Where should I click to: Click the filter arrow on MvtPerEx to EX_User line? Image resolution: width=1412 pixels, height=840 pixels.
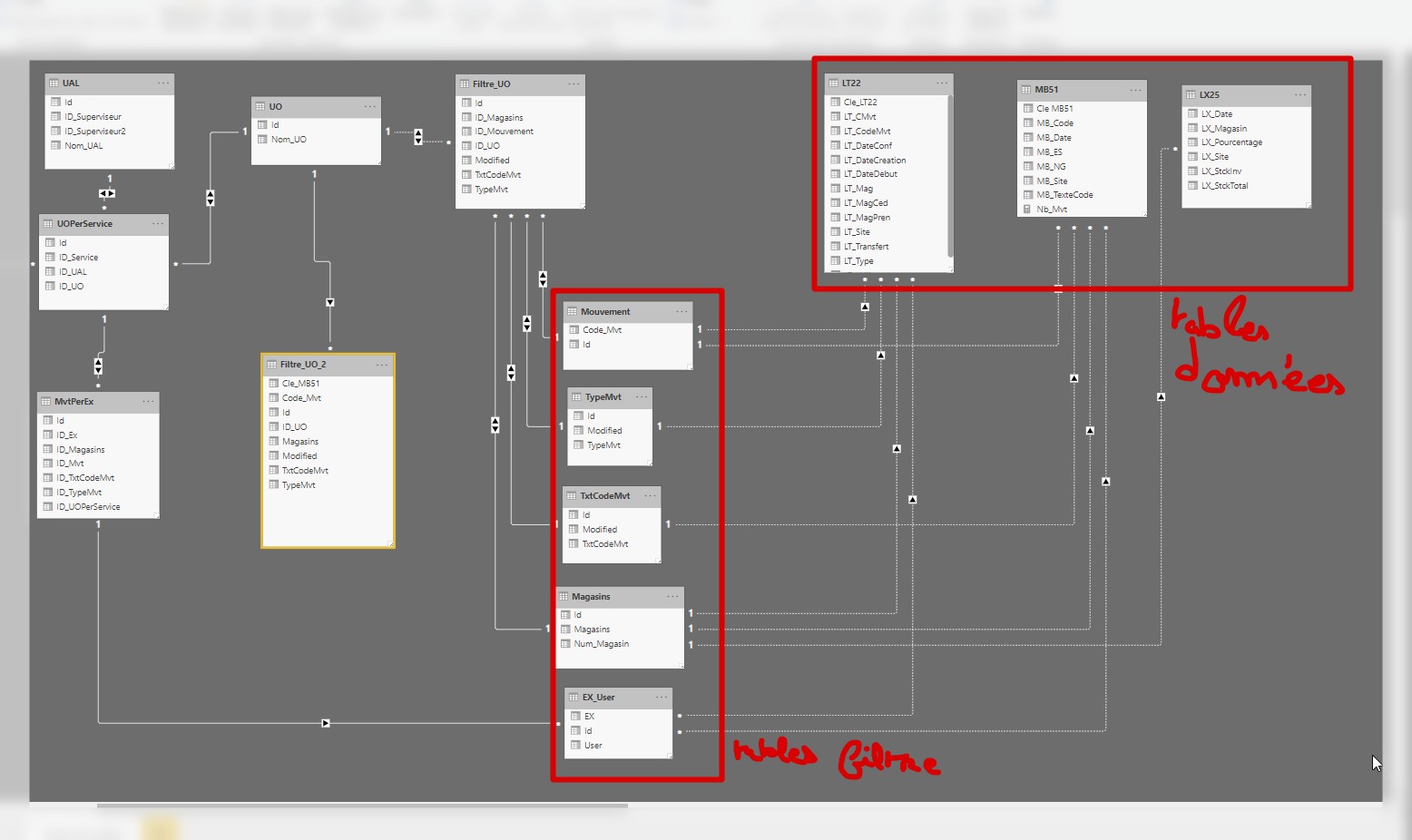tap(326, 723)
